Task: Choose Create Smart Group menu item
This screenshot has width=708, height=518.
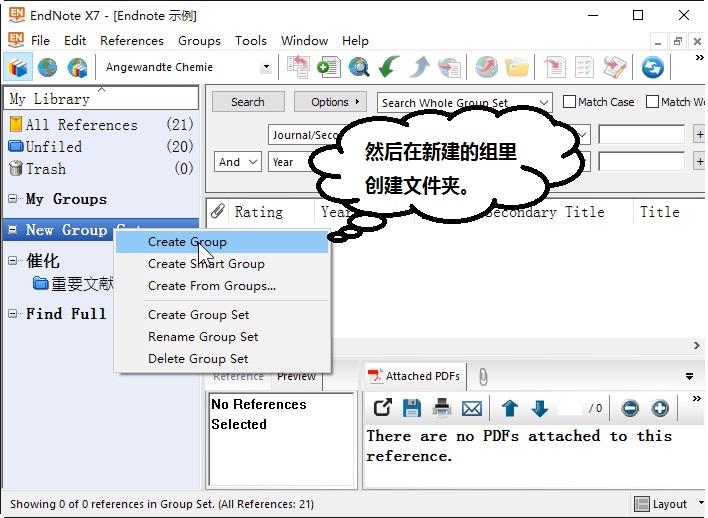Action: pyautogui.click(x=222, y=264)
